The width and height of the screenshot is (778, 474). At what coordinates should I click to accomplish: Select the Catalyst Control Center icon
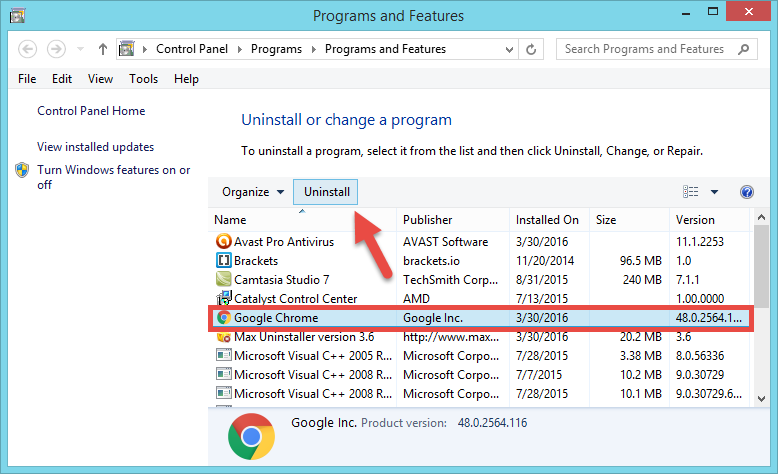coord(224,298)
